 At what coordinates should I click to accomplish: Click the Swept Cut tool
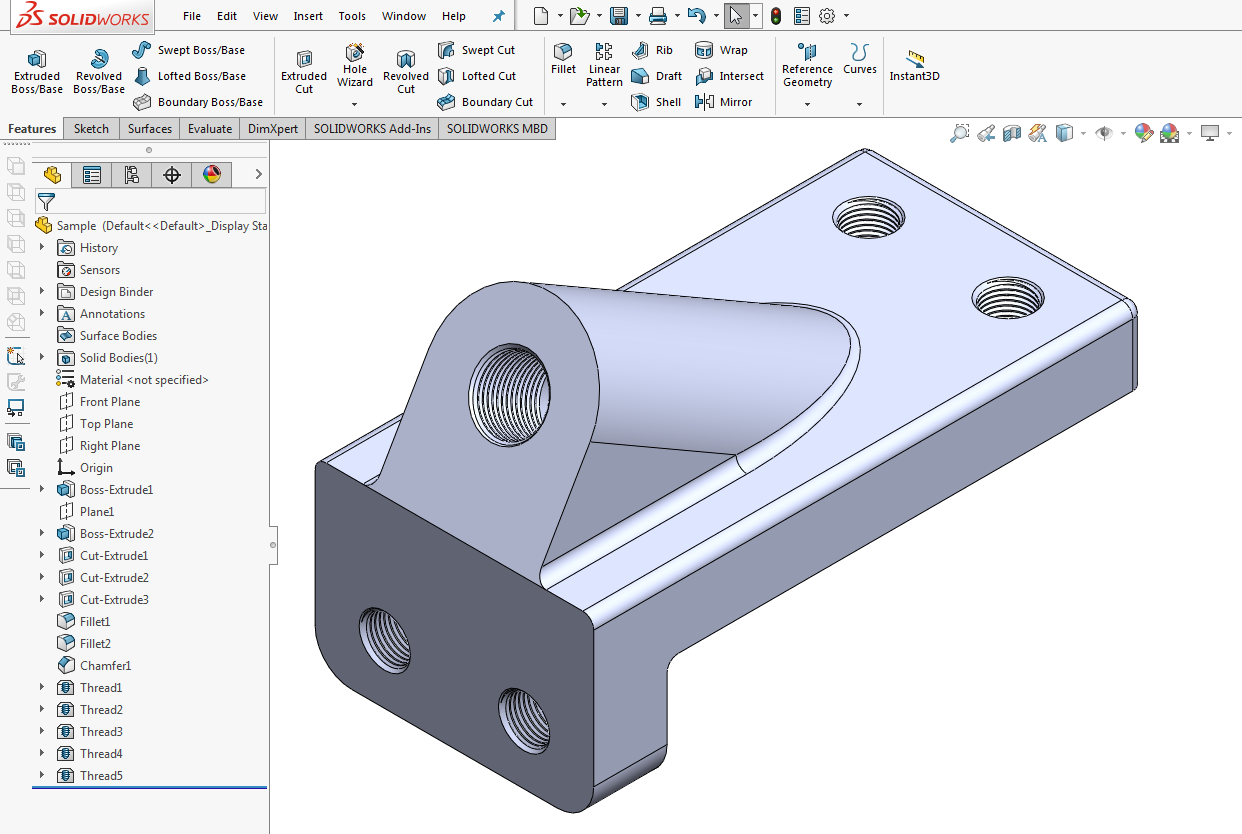pos(476,50)
